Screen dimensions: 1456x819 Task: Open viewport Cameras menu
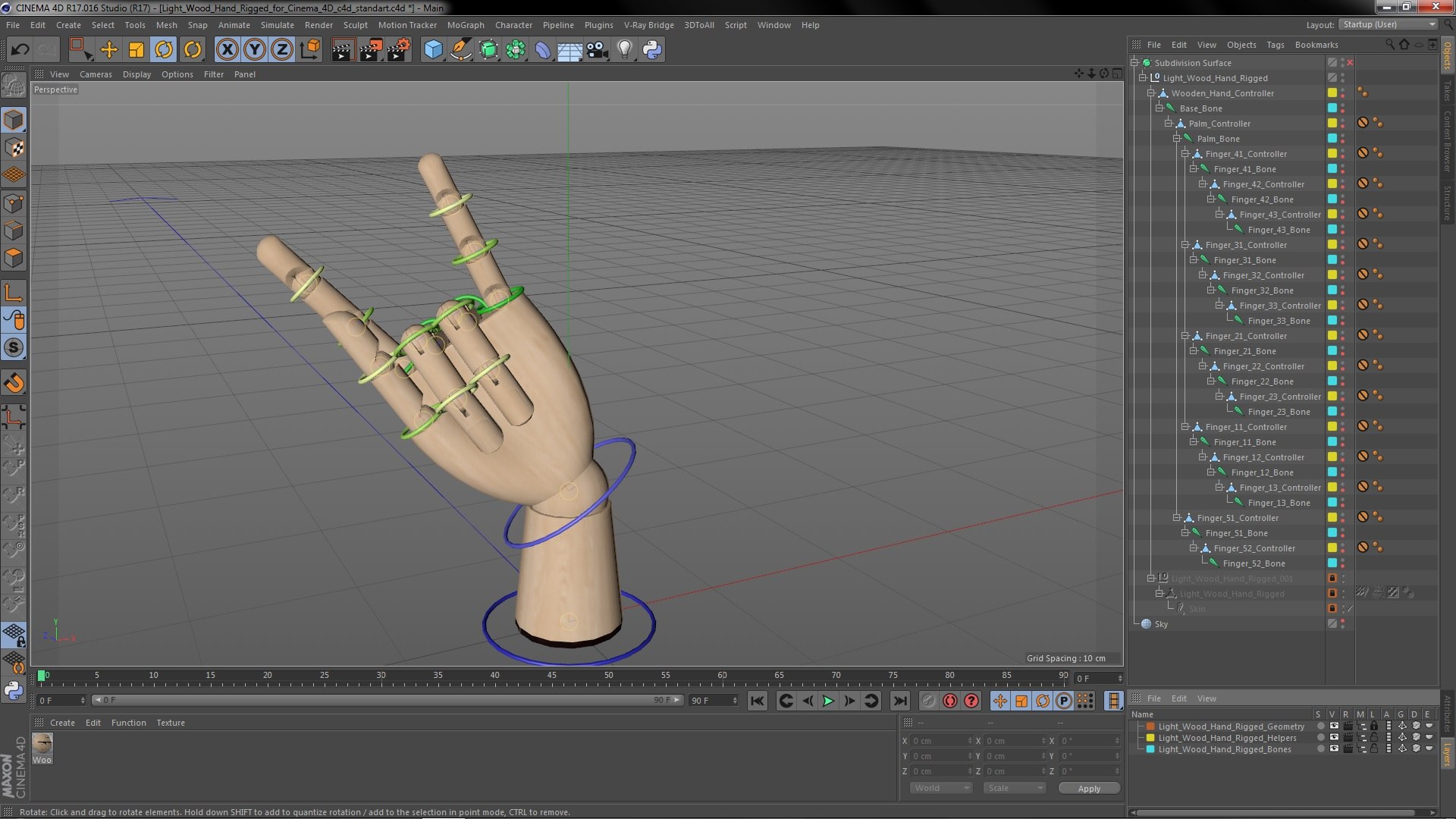[x=96, y=74]
